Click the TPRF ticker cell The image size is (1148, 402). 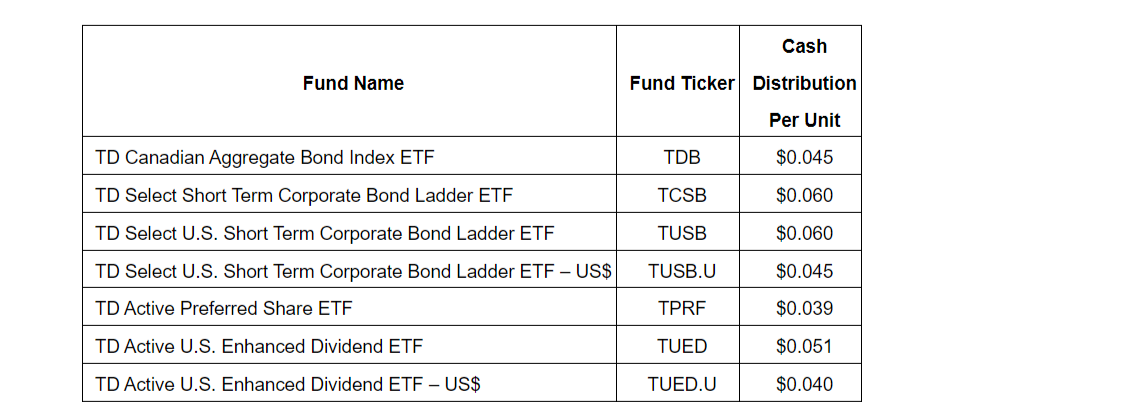click(682, 308)
